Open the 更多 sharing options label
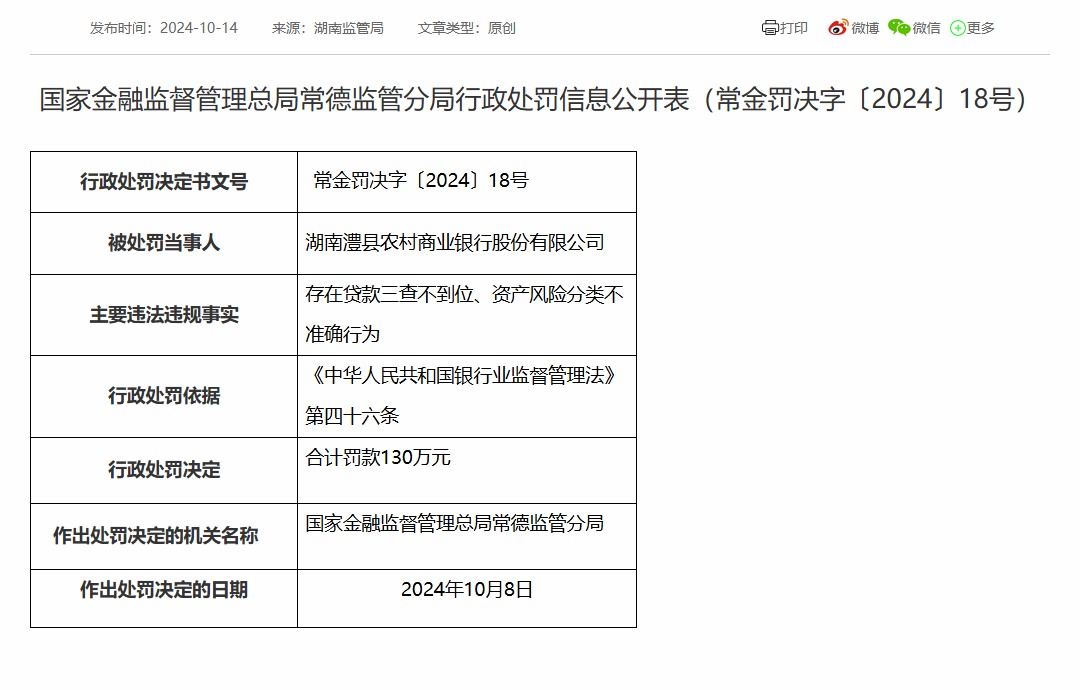The height and width of the screenshot is (690, 1080). coord(981,28)
